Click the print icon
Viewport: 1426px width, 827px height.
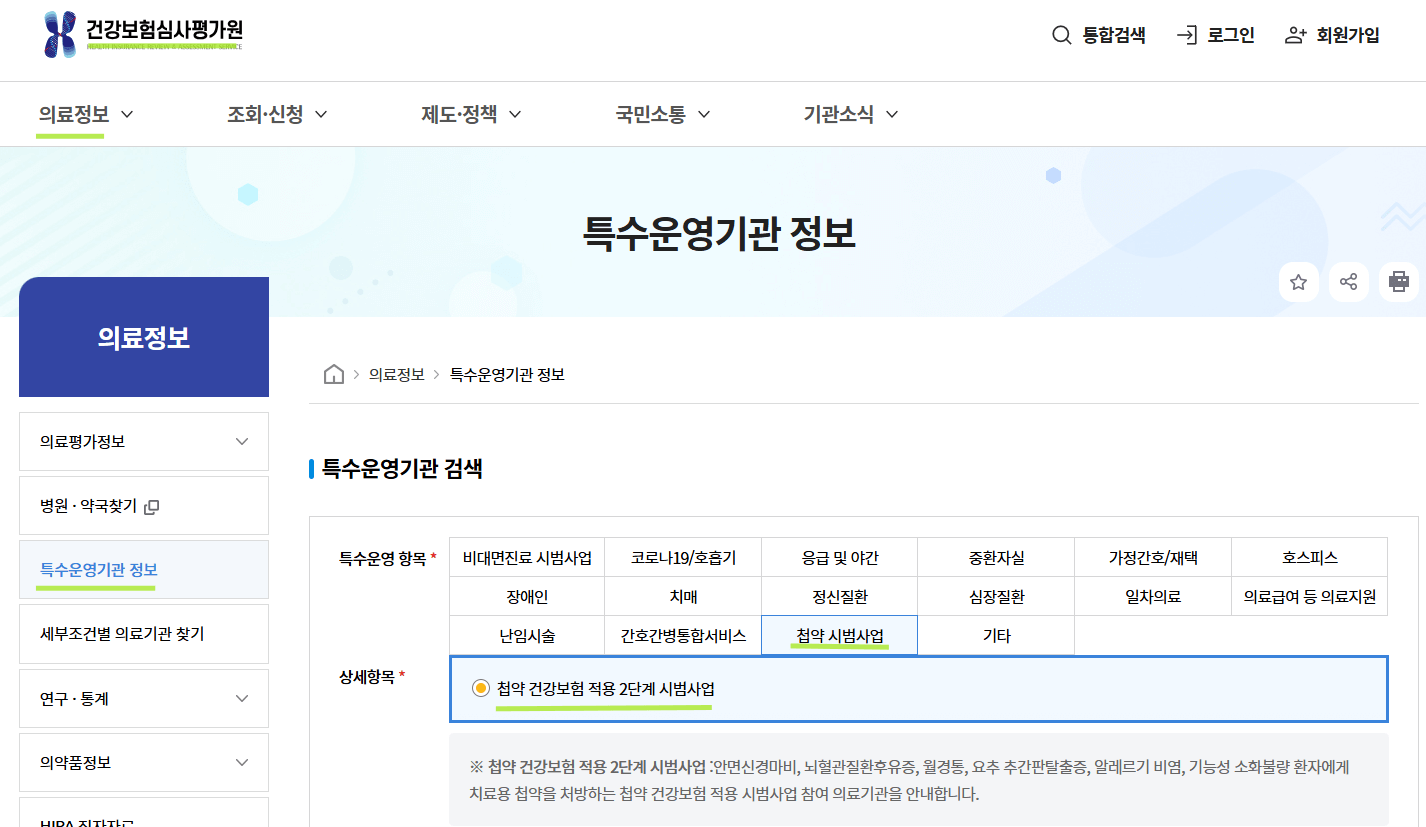(x=1398, y=282)
